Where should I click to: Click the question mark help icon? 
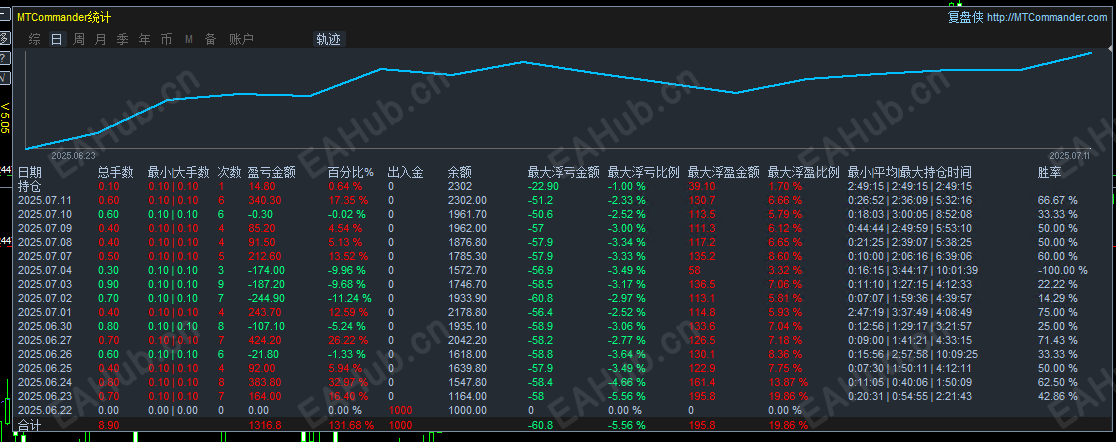pyautogui.click(x=4, y=57)
